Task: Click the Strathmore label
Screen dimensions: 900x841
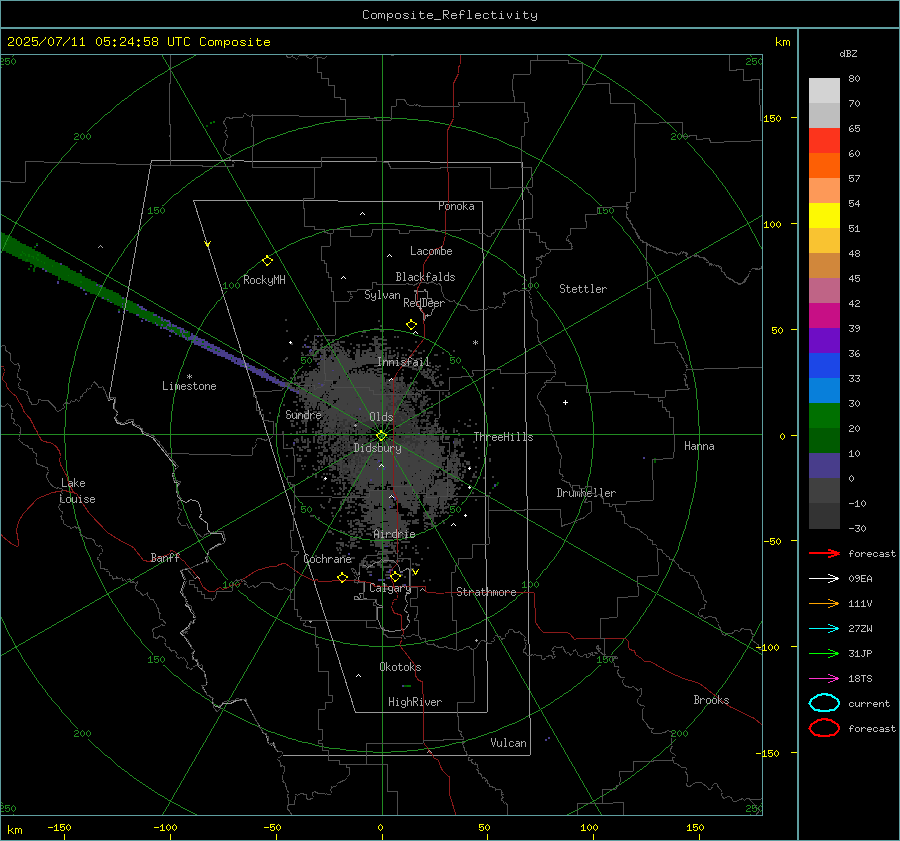Action: 486,592
